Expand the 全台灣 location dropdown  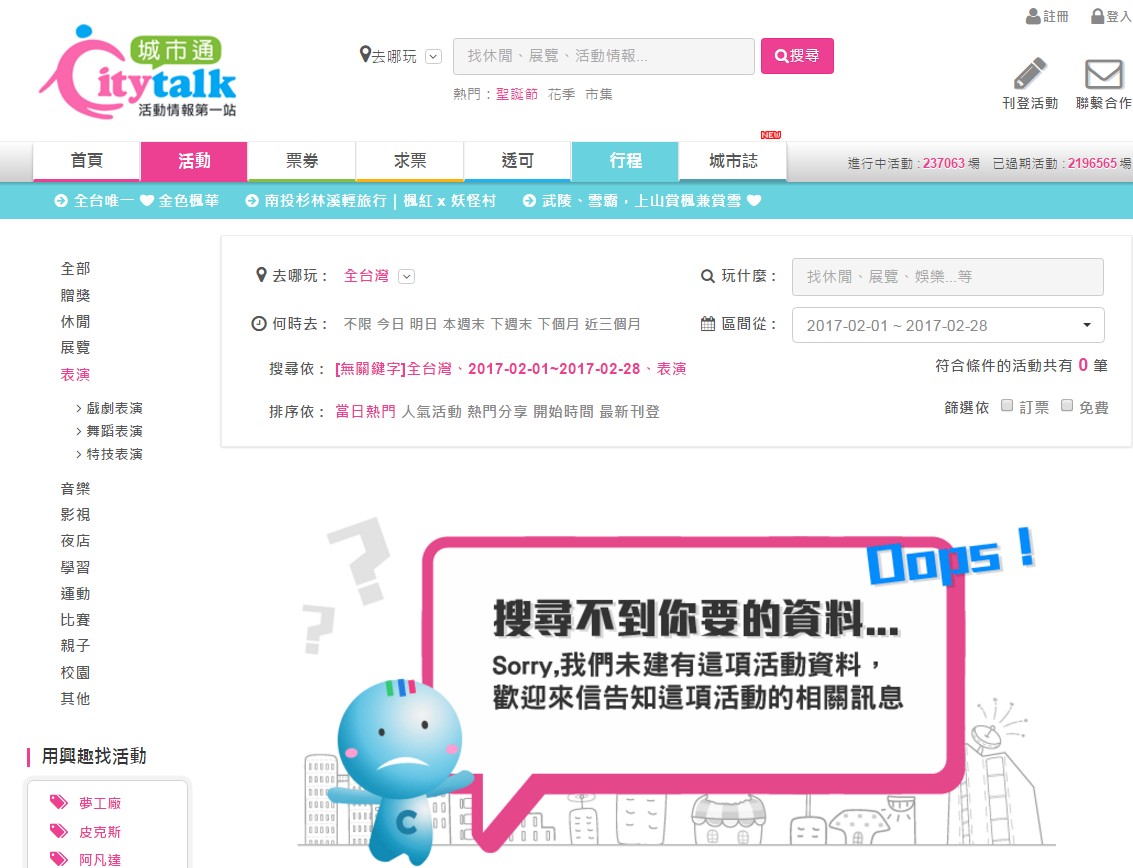click(407, 277)
